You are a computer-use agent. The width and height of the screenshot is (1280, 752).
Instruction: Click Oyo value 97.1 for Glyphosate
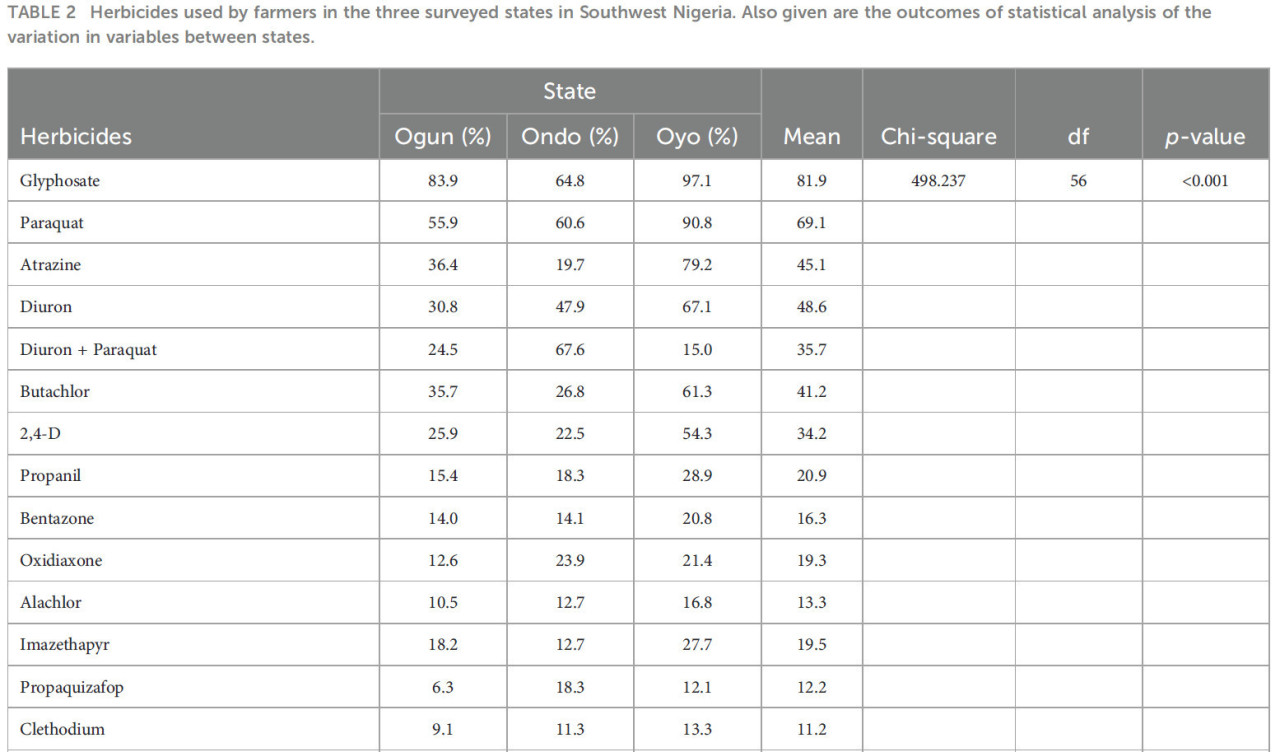(697, 181)
